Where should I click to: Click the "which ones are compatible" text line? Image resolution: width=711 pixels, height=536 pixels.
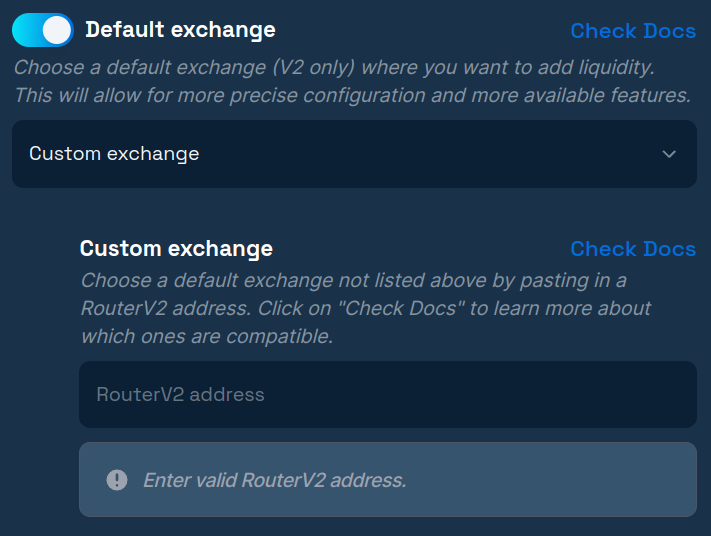coord(206,337)
